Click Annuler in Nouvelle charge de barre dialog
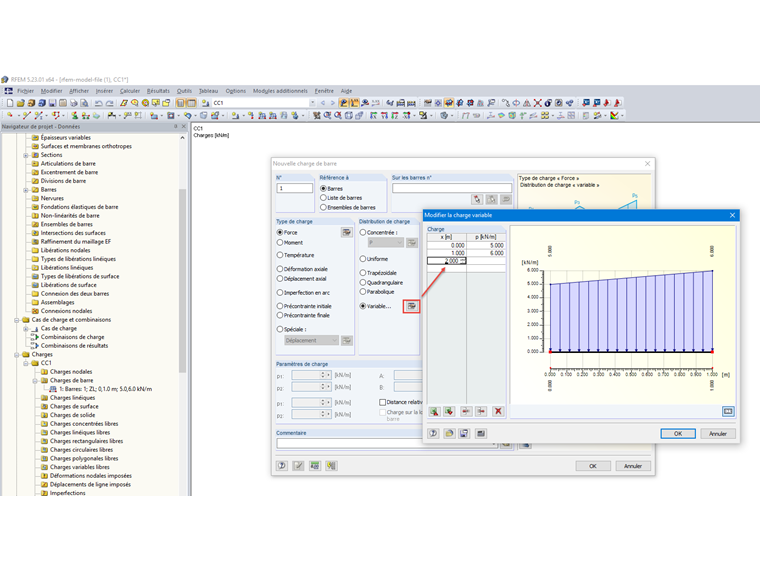 633,466
